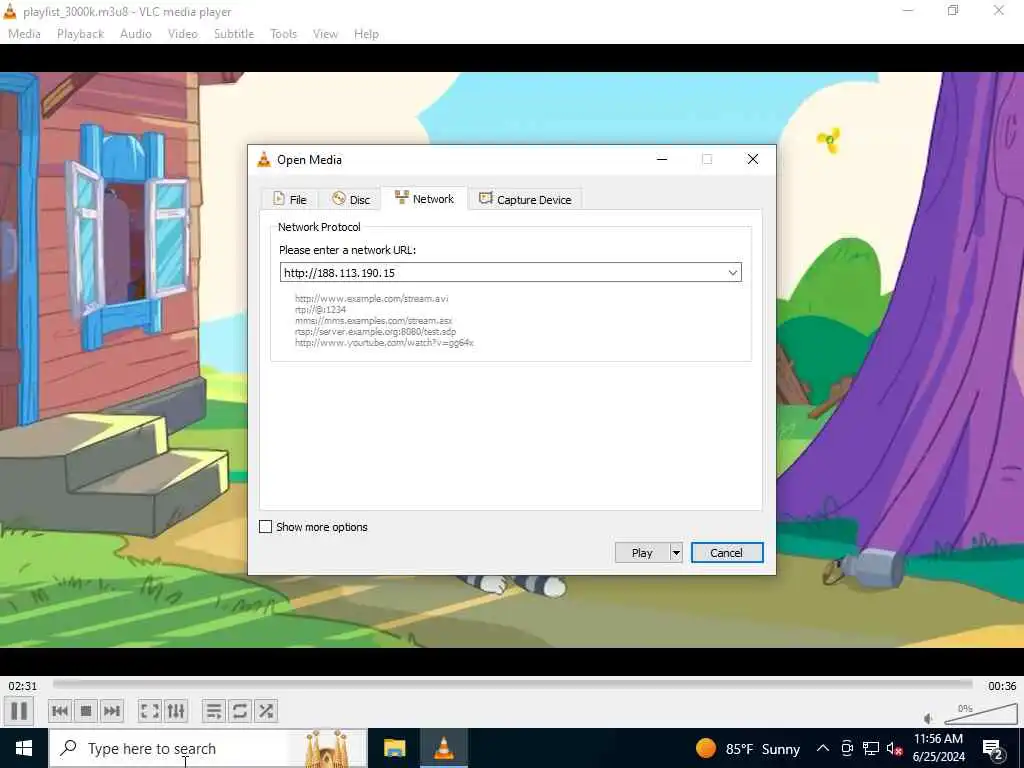This screenshot has width=1024, height=768.
Task: Click the muted volume tray icon
Action: pyautogui.click(x=894, y=748)
